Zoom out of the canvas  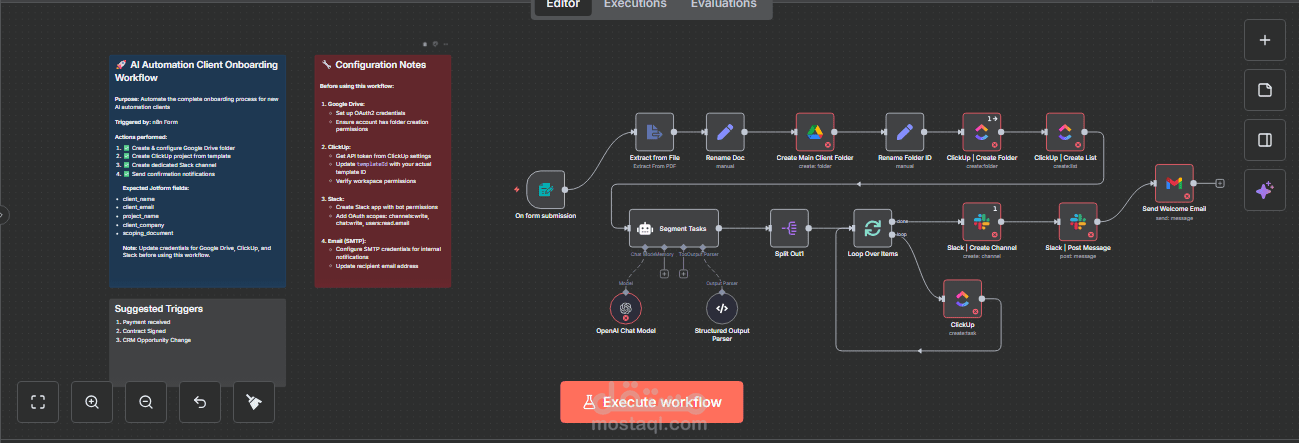tap(146, 402)
